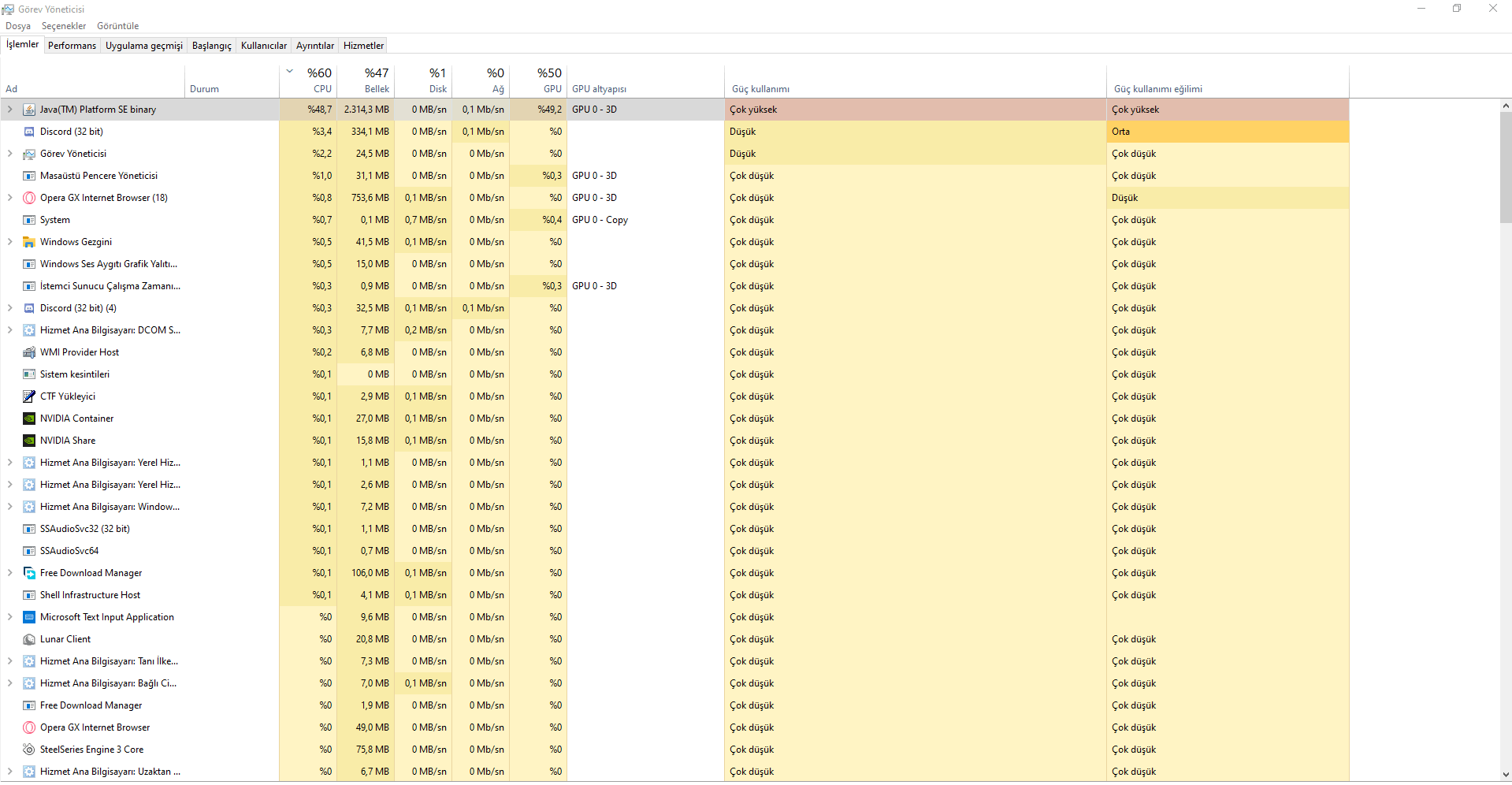Click the Java(TM) Platform SE binary icon
Viewport: 1512px width, 785px height.
[29, 110]
